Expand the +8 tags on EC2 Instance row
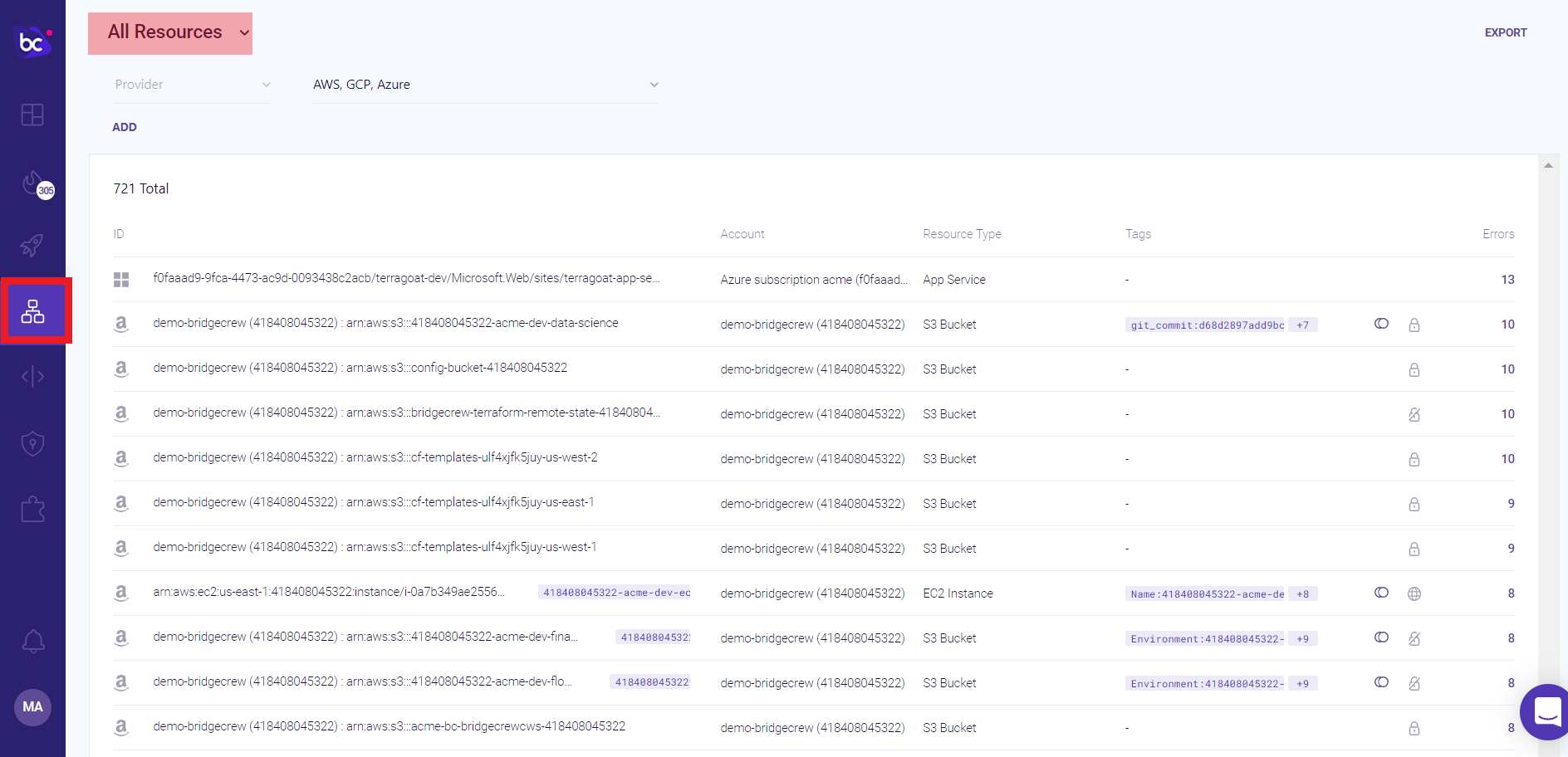This screenshot has width=1568, height=757. pos(1303,594)
